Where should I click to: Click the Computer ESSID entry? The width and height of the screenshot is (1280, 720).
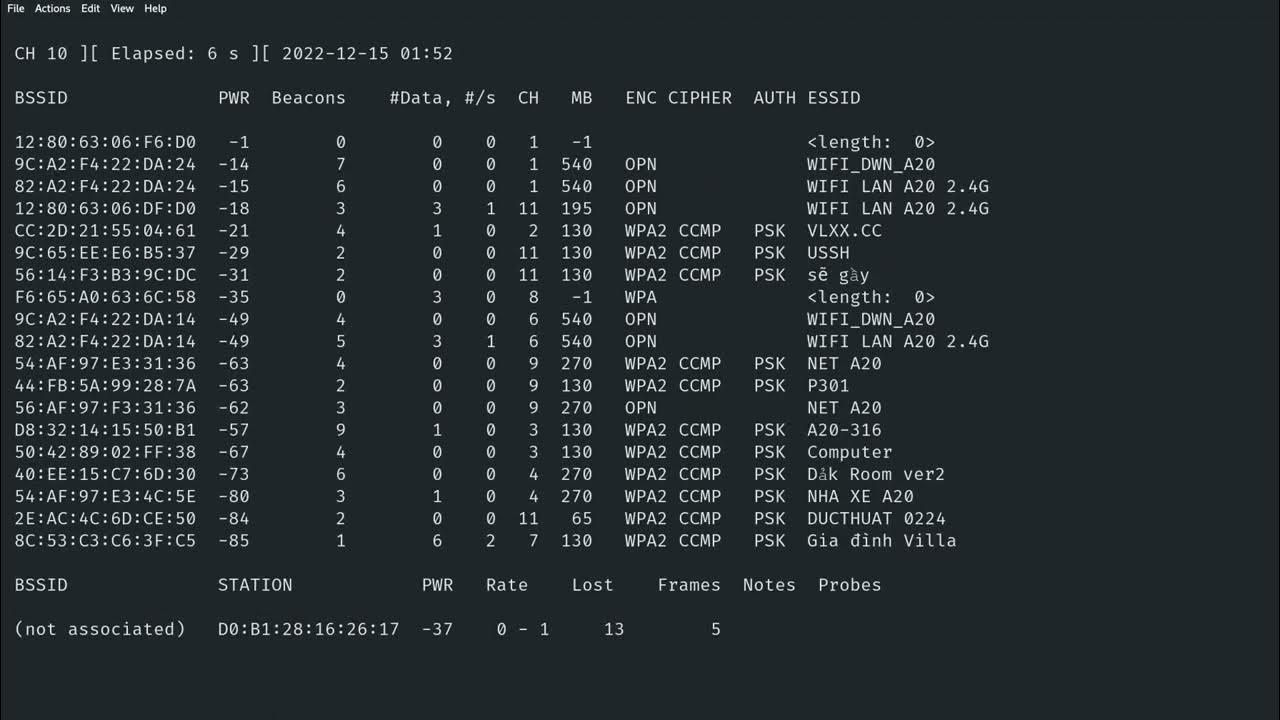tap(849, 452)
